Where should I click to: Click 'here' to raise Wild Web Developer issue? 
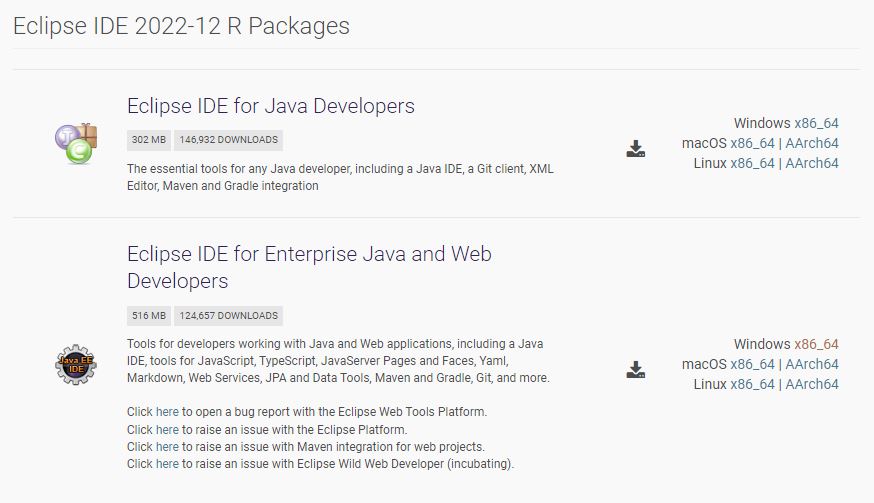[167, 464]
